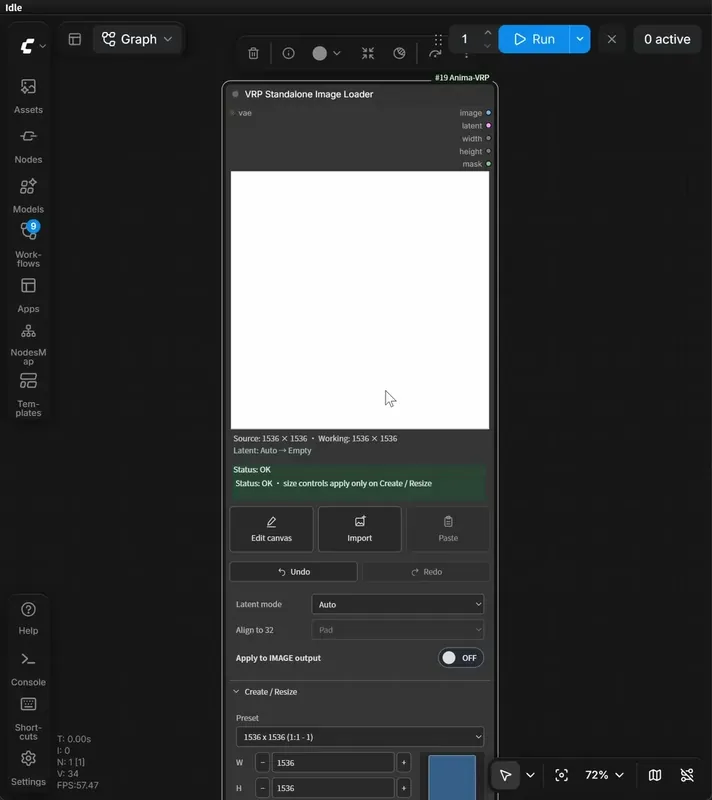Decrease height H with minus button

coord(262,788)
